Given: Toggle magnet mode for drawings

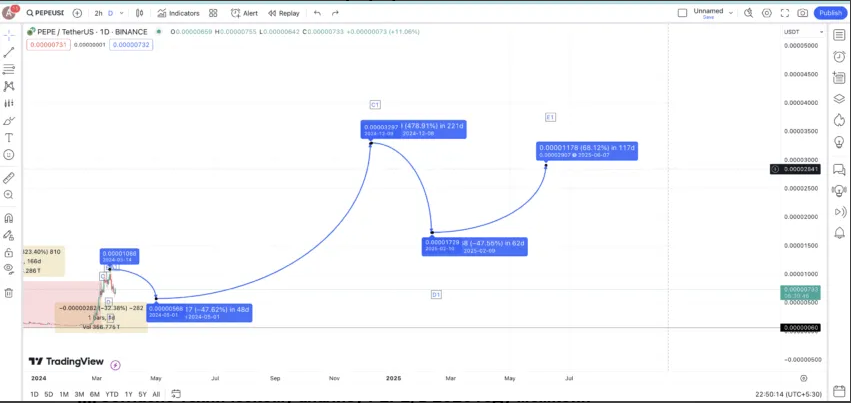Looking at the screenshot, I should [x=9, y=218].
